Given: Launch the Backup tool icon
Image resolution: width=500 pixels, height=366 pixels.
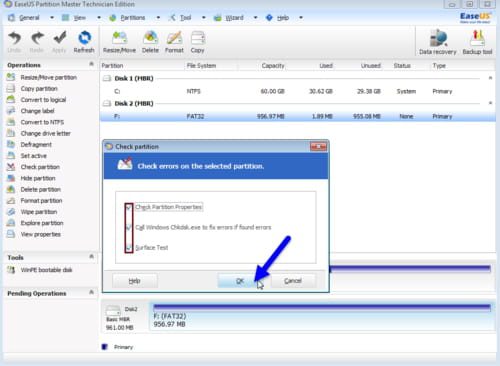Looking at the screenshot, I should pos(477,38).
